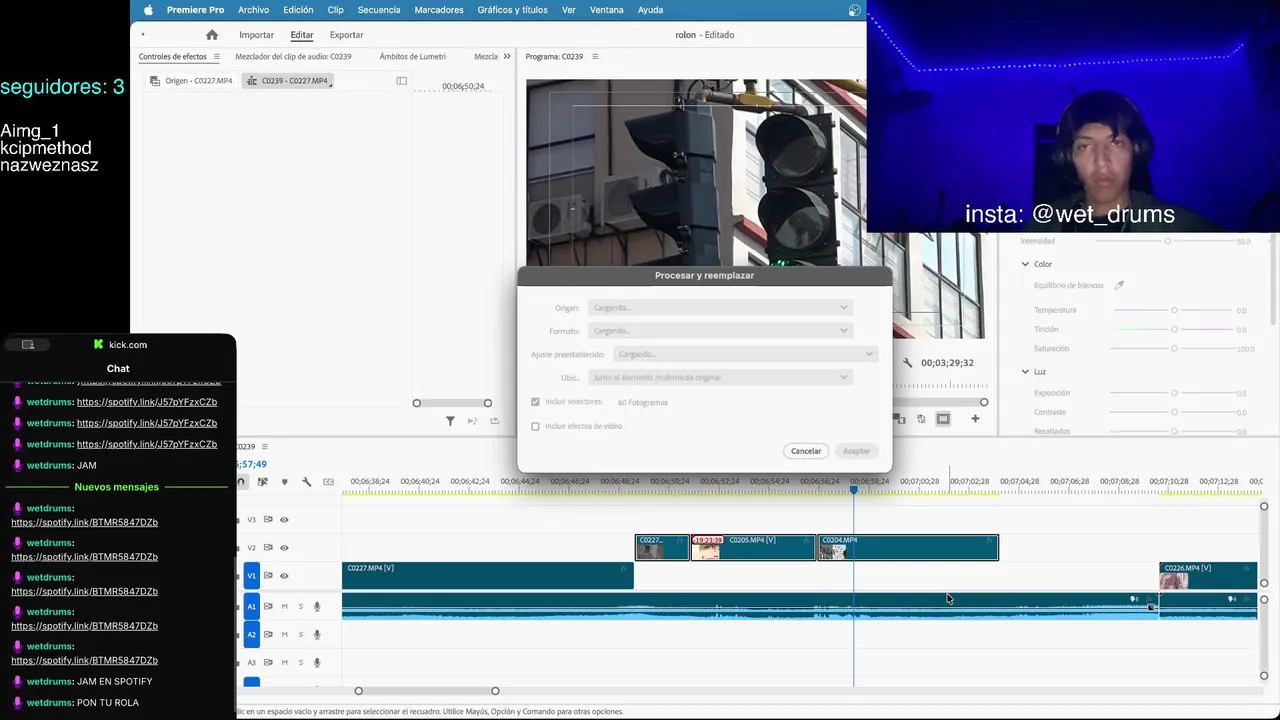The image size is (1280, 720).
Task: Open the latest Spotify BTMR5847DZb chat link
Action: pyautogui.click(x=84, y=661)
